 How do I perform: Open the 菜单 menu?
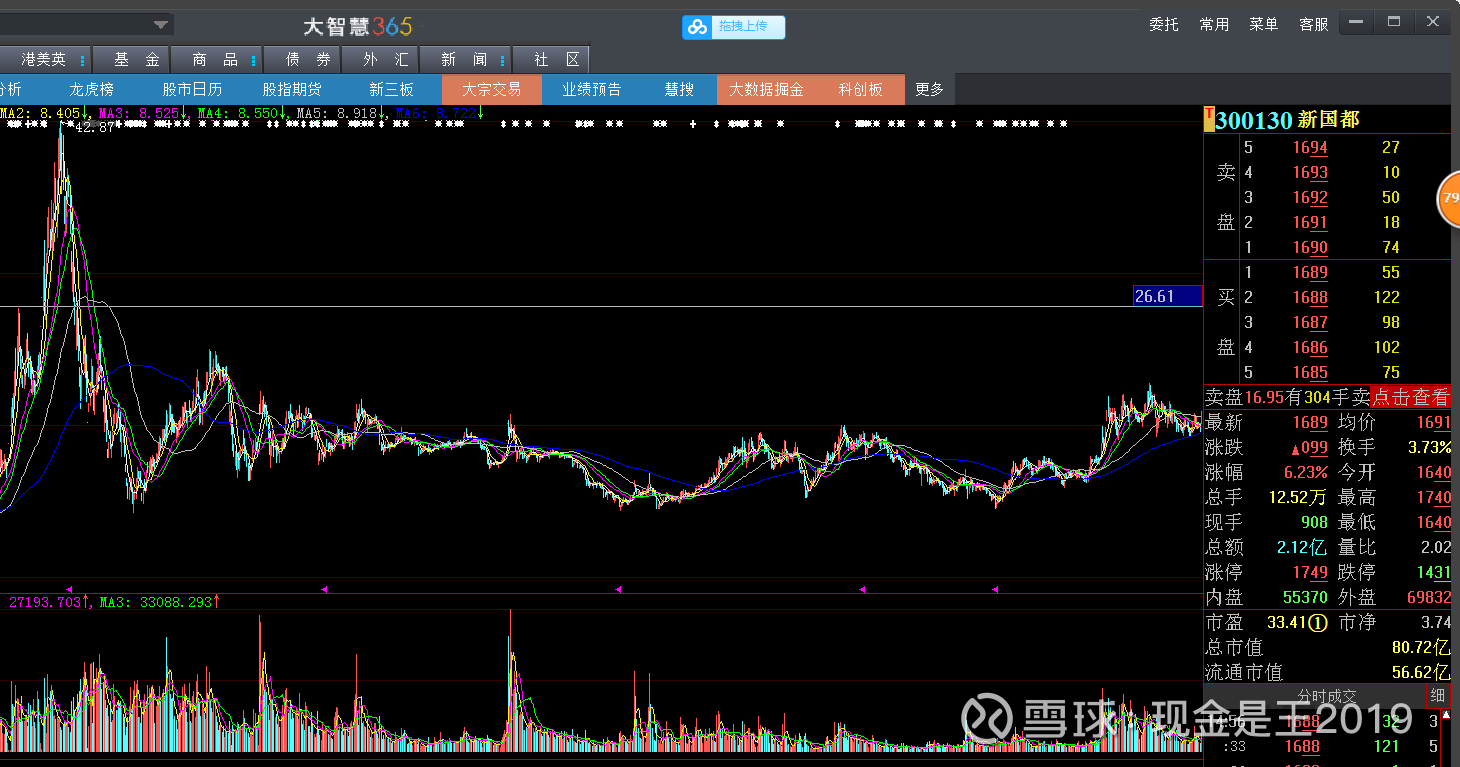coord(1264,24)
